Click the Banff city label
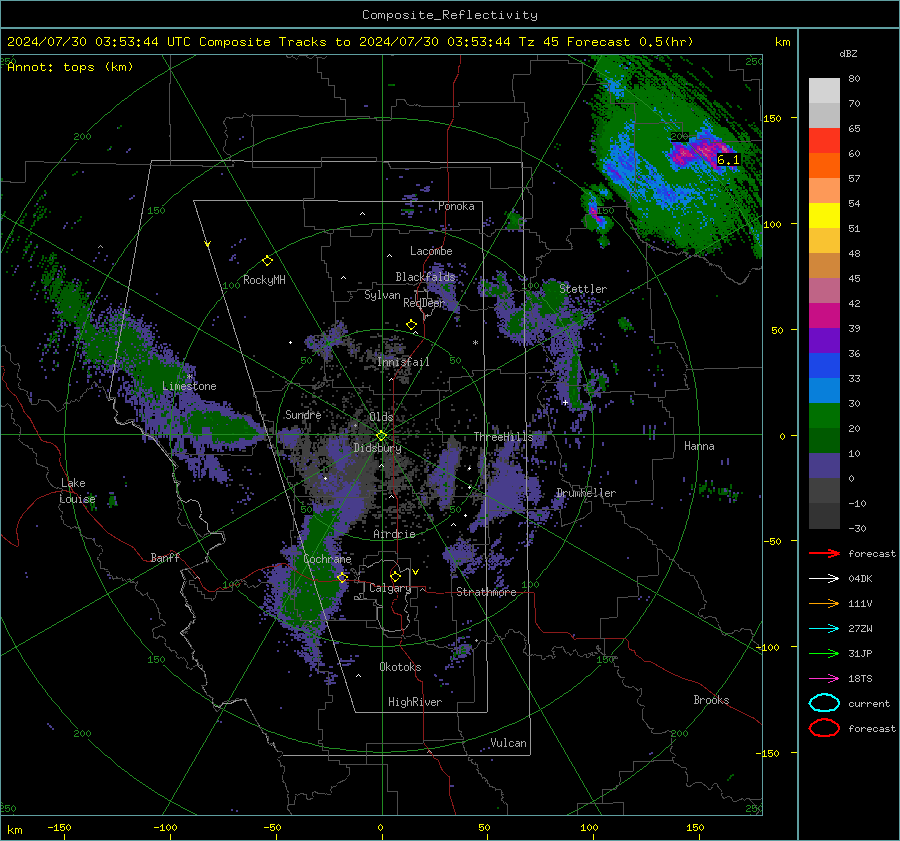The height and width of the screenshot is (841, 900). [165, 558]
